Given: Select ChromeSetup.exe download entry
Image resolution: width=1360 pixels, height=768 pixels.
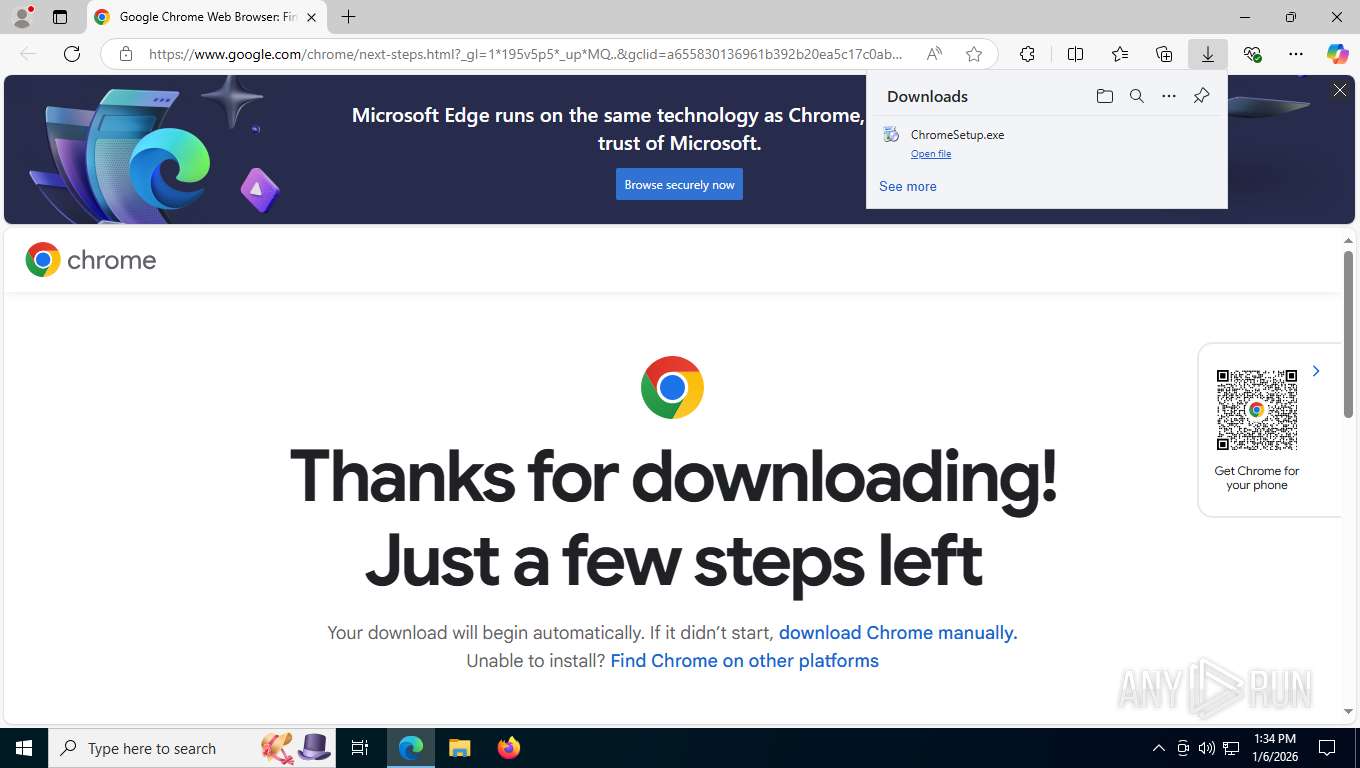Looking at the screenshot, I should pyautogui.click(x=1046, y=143).
